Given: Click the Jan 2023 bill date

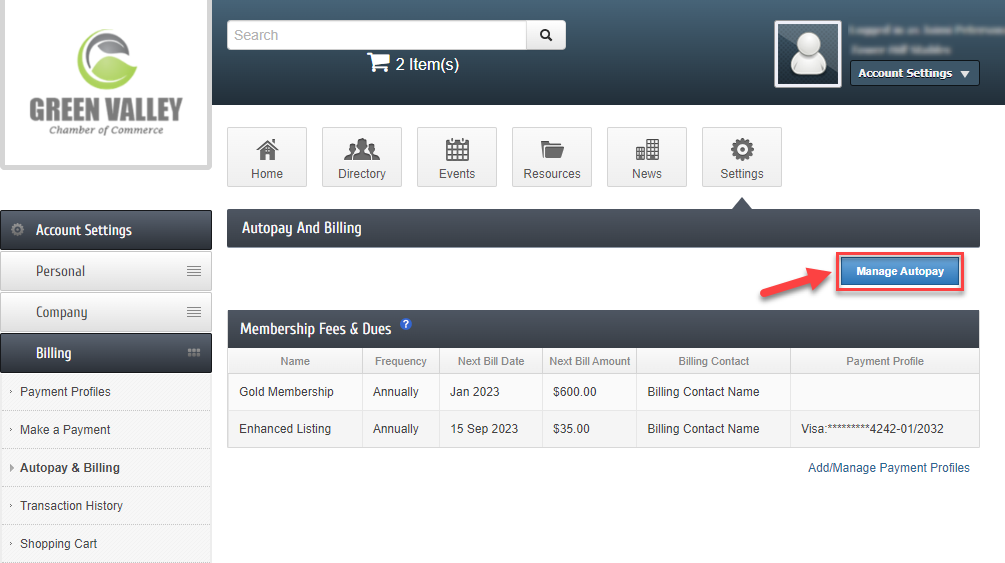Looking at the screenshot, I should pyautogui.click(x=474, y=392).
